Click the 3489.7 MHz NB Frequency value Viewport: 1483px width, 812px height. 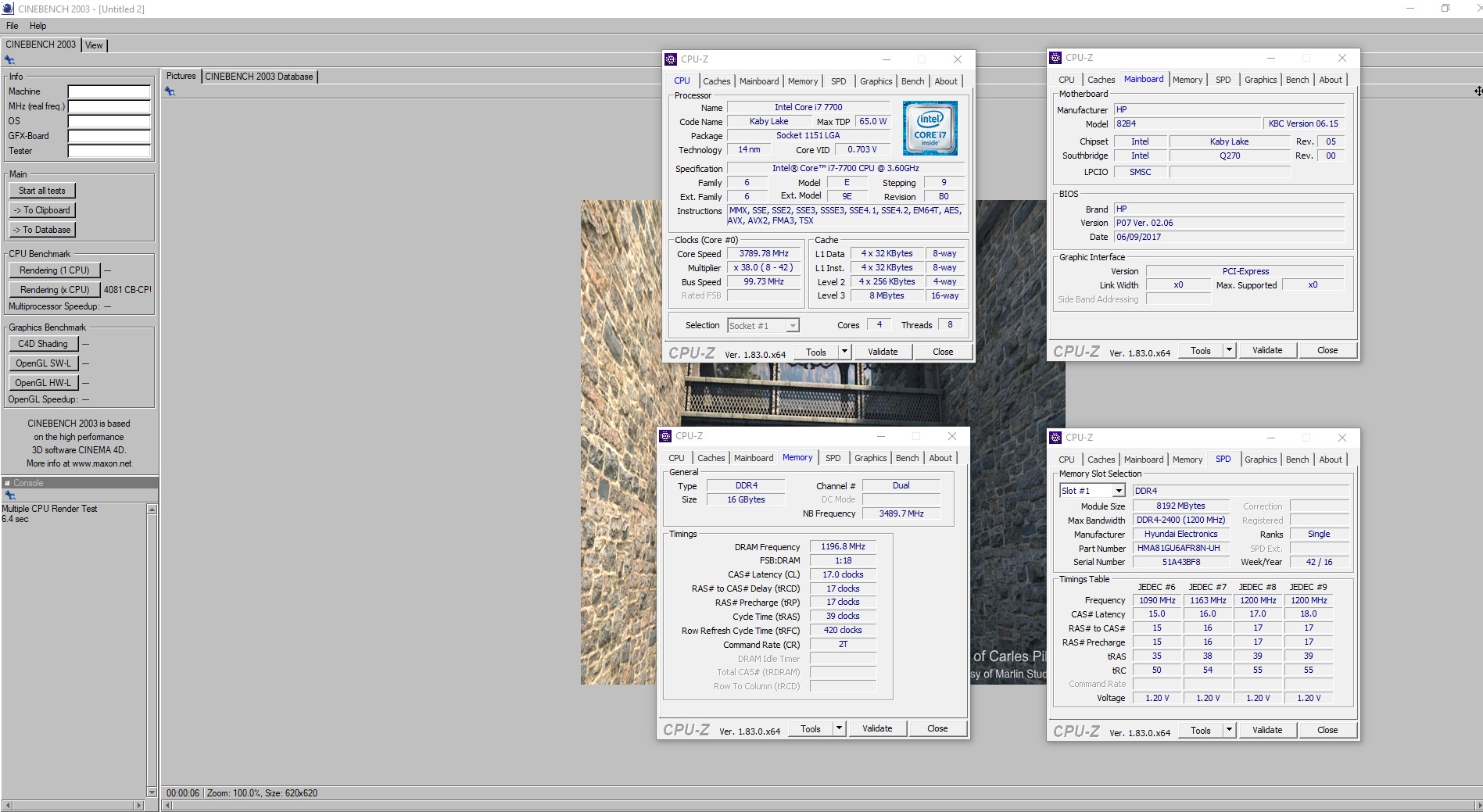click(x=901, y=513)
